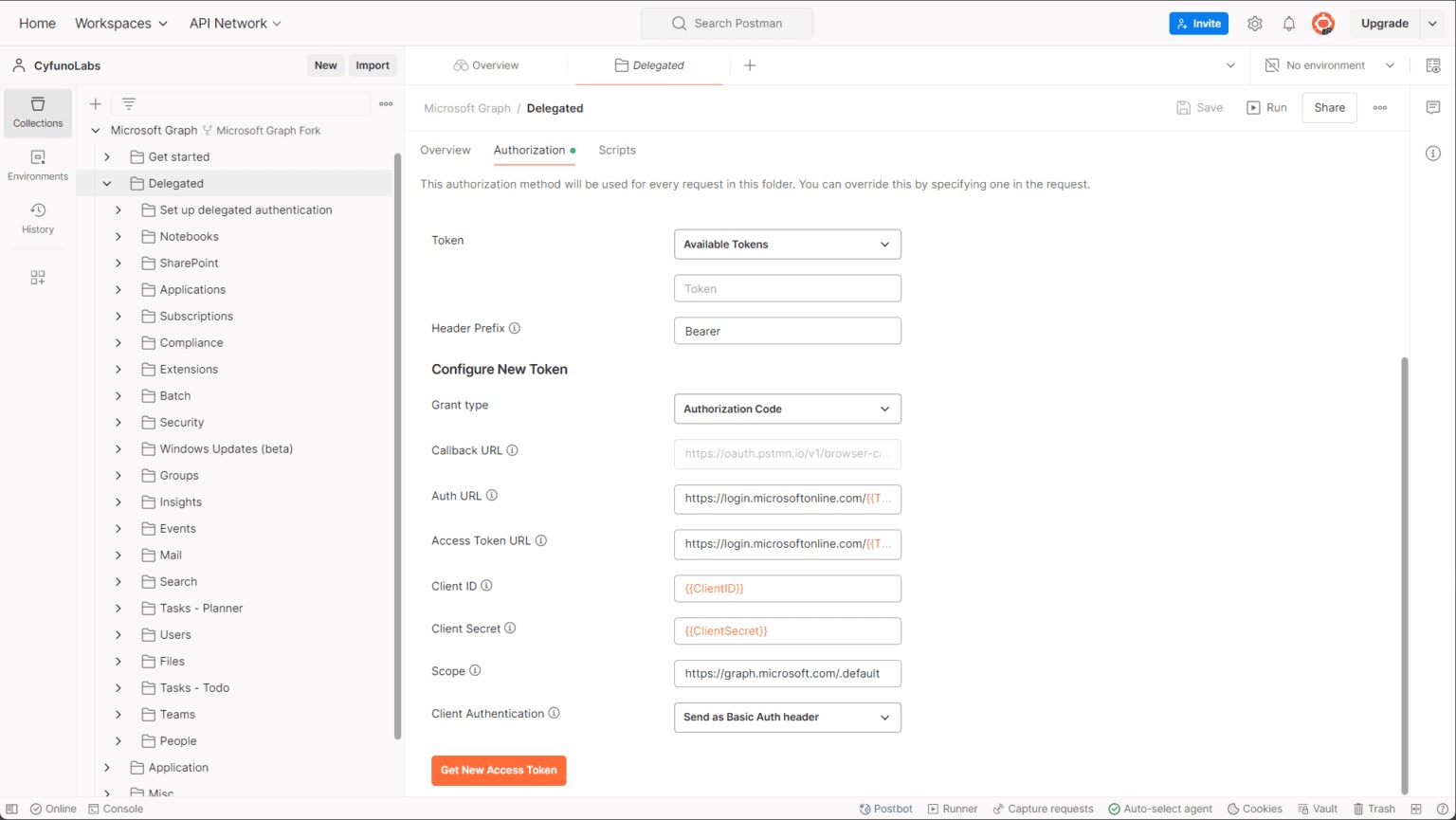Open the tab list chevron dropdown
The image size is (1456, 820).
click(1230, 65)
